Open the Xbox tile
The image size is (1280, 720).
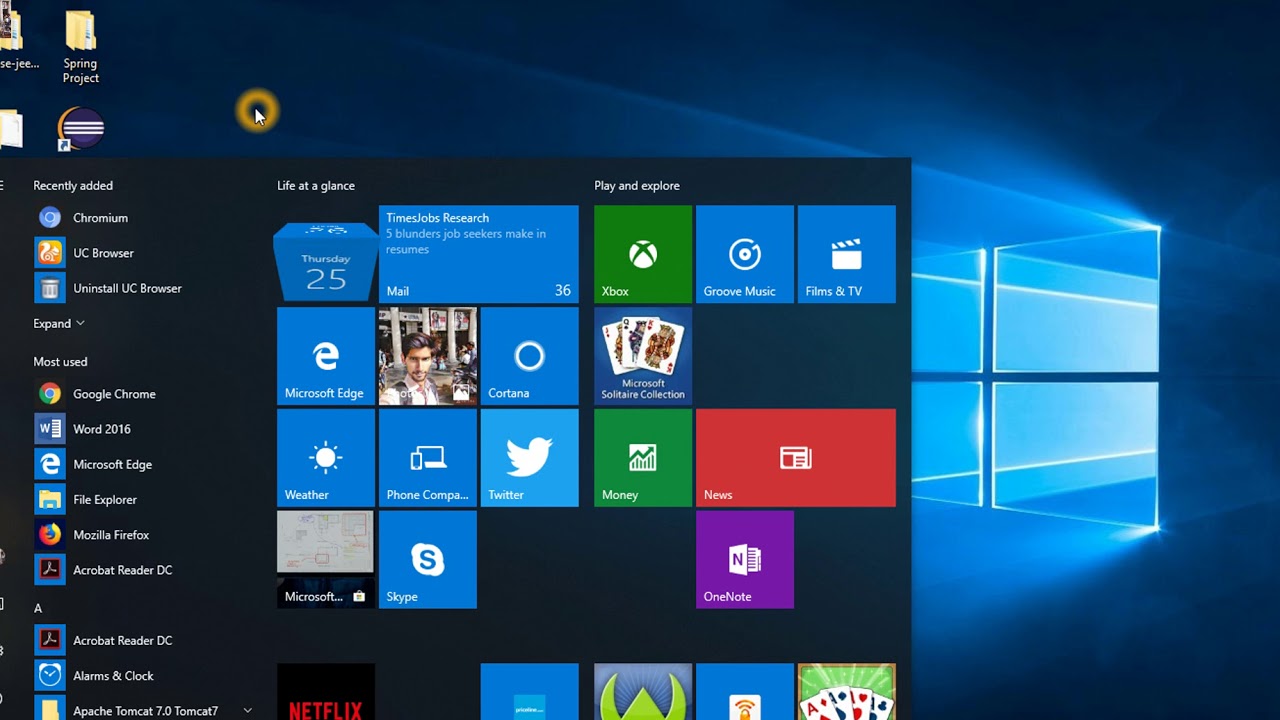[643, 254]
